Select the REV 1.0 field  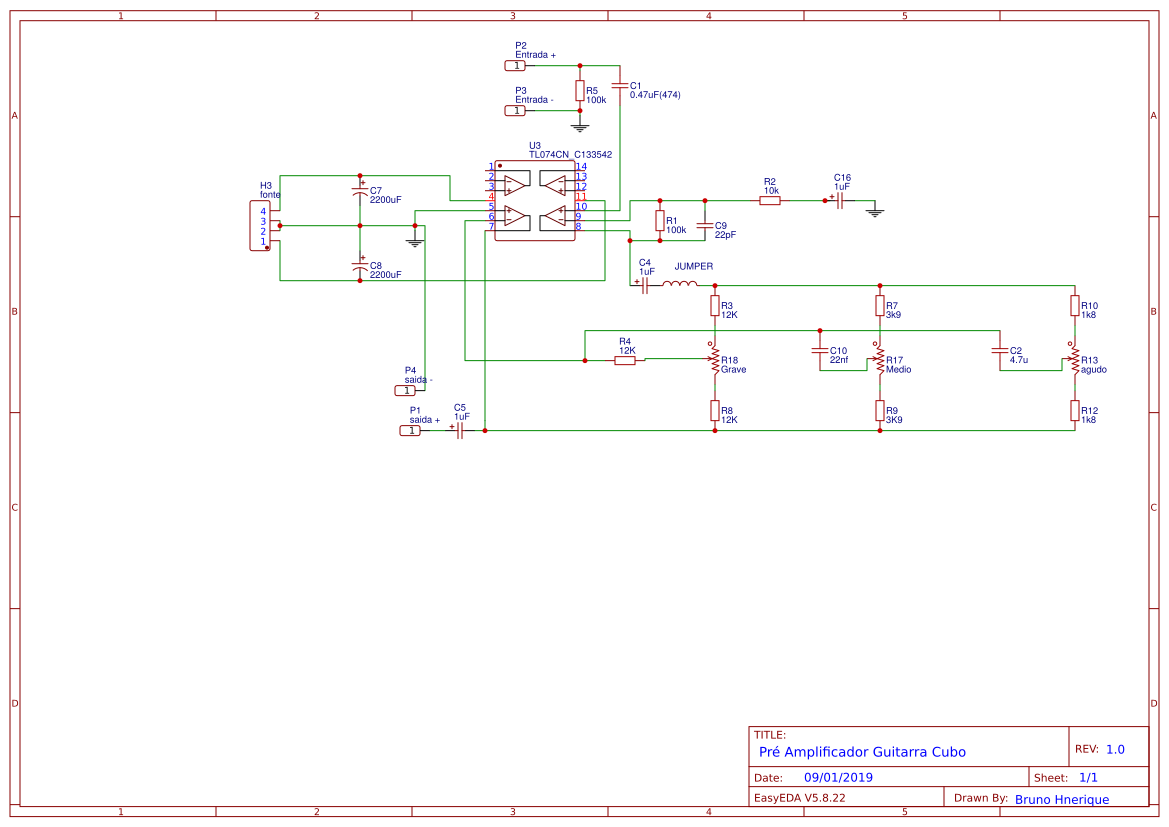coord(1114,749)
